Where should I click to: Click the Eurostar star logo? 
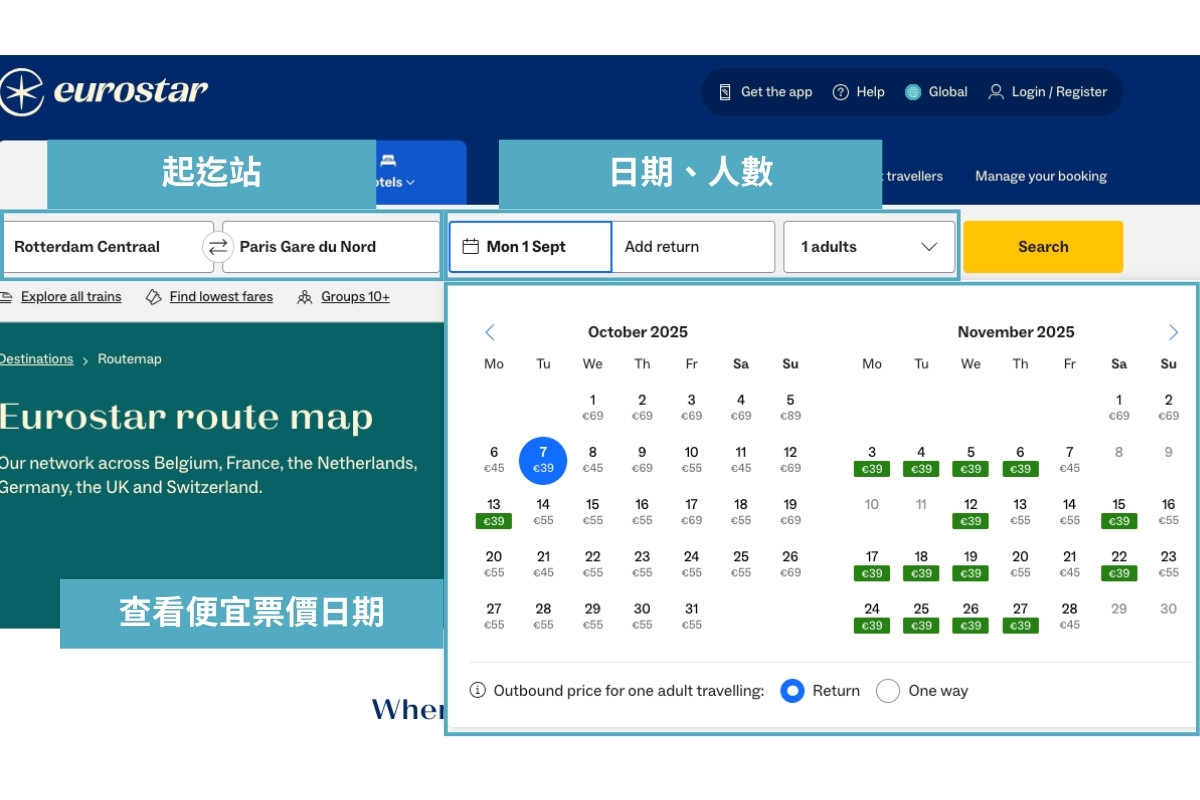(21, 92)
